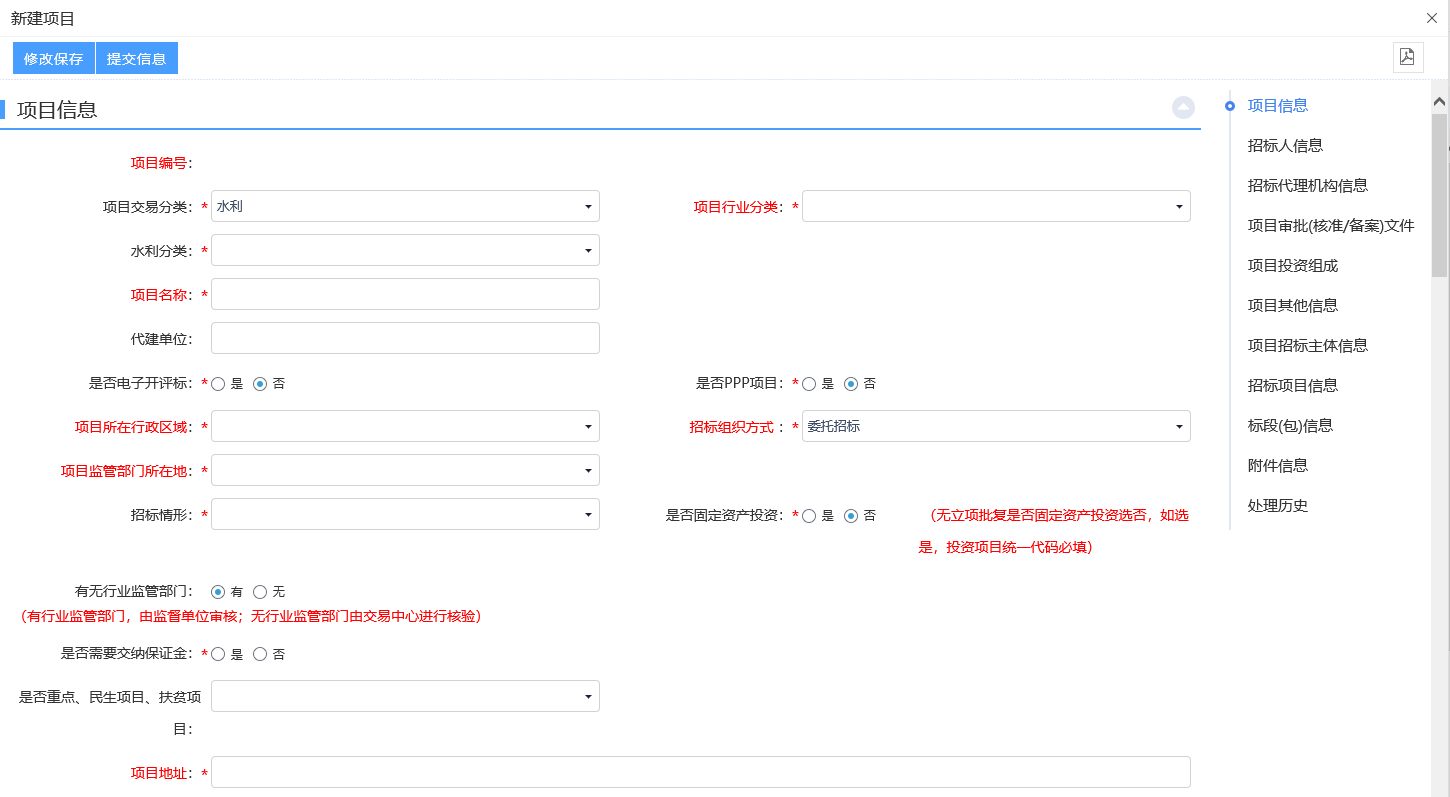Select 是 for 是否固定资产投资
Screen dimensions: 1450x797
810,516
